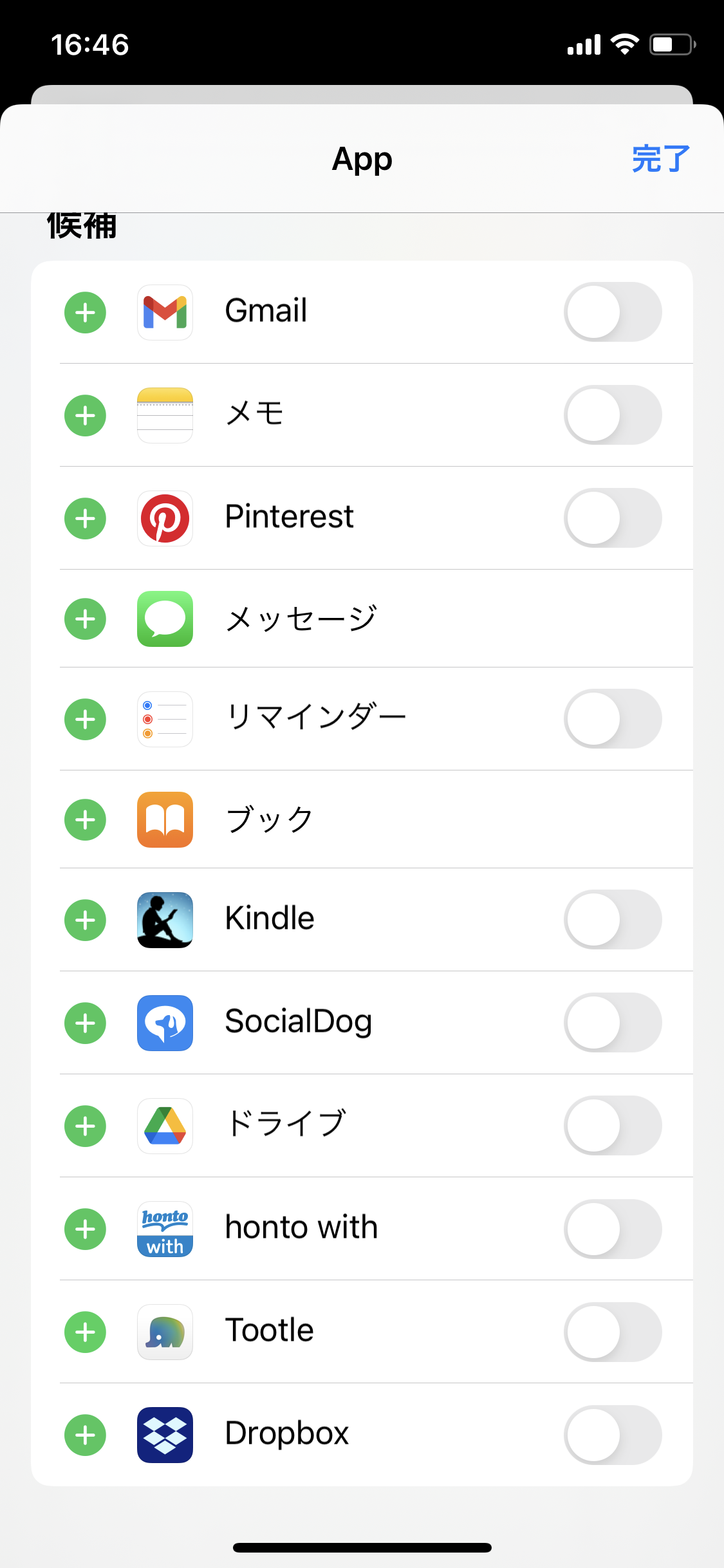724x1568 pixels.
Task: Tap 完了 to finish editing
Action: click(660, 159)
